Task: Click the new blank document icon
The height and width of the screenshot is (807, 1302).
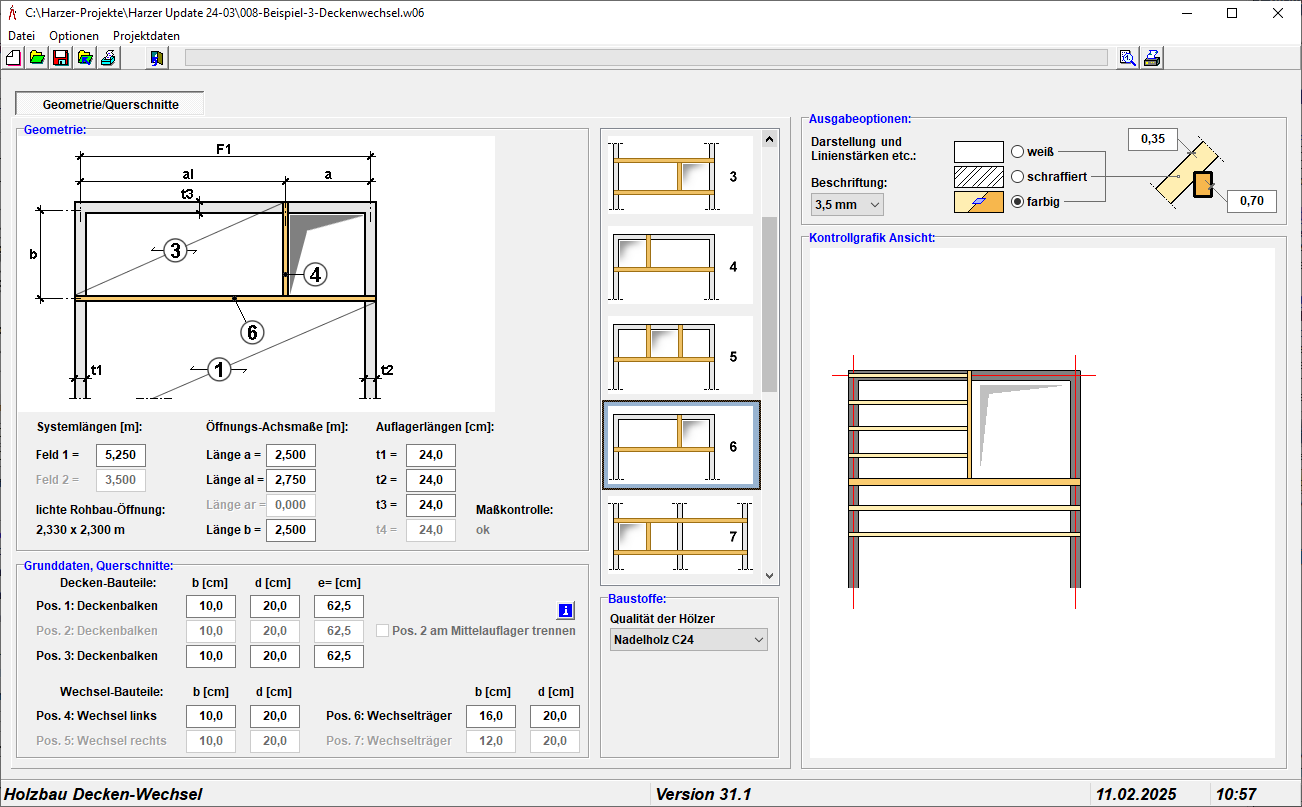Action: (14, 58)
